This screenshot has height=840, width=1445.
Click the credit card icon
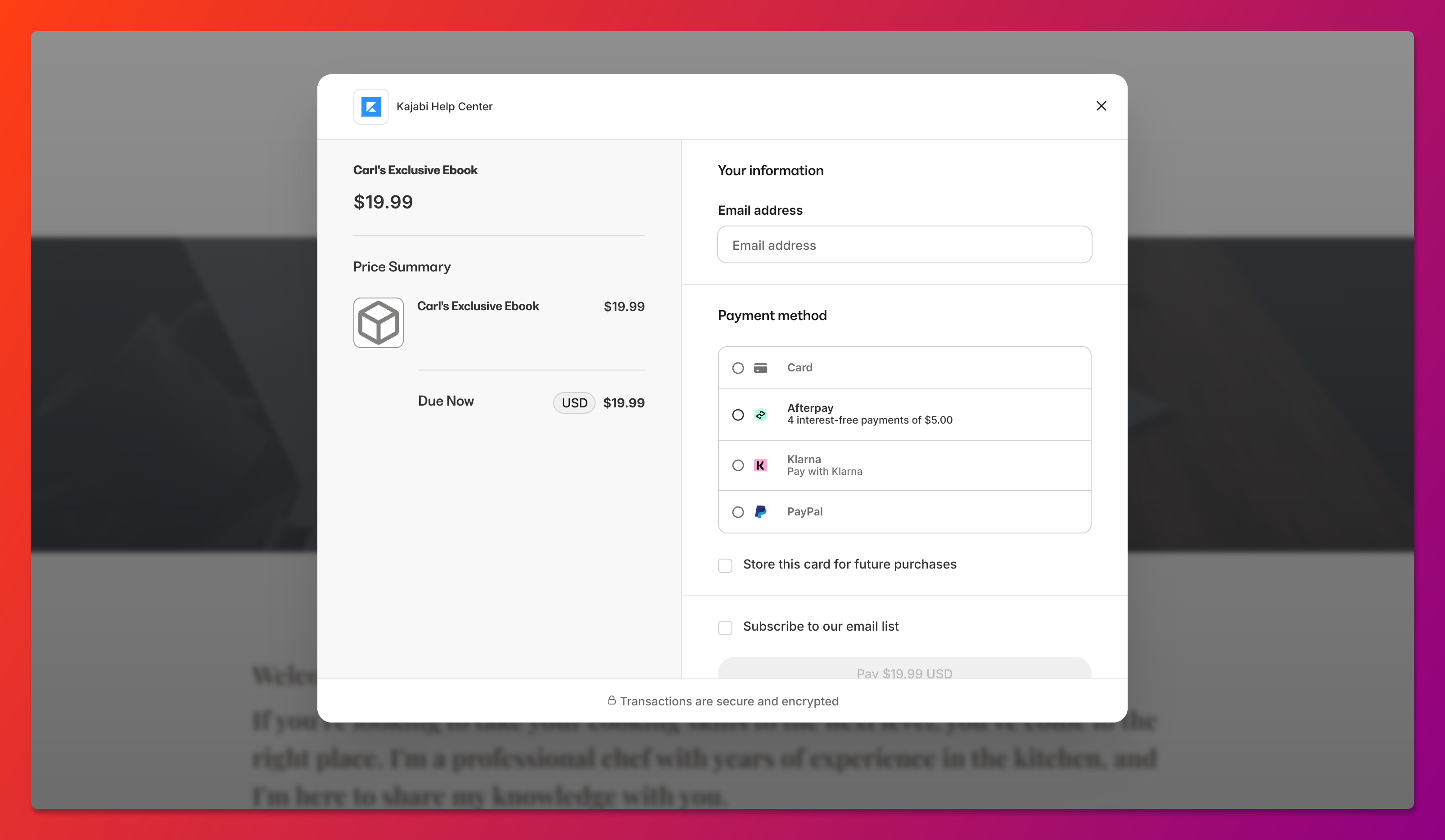(760, 368)
